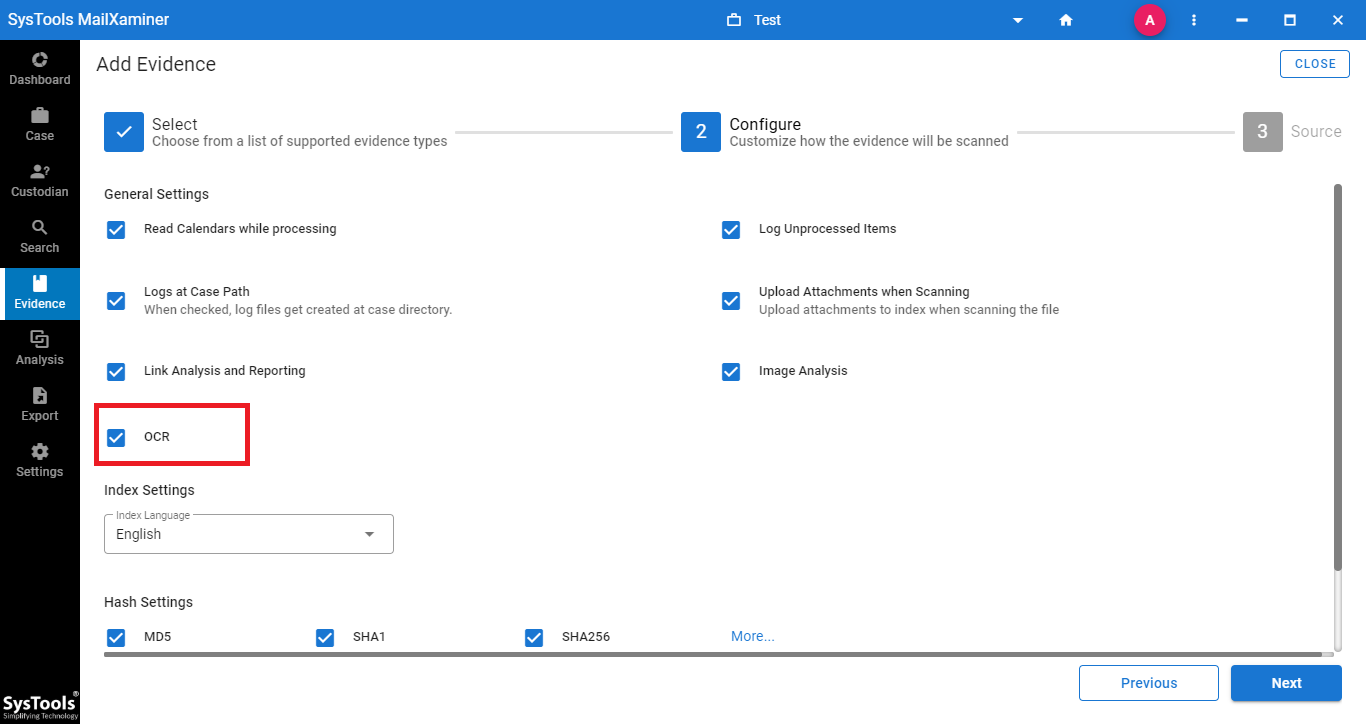Disable Link Analysis and Reporting
Viewport: 1366px width, 724px height.
tap(116, 372)
